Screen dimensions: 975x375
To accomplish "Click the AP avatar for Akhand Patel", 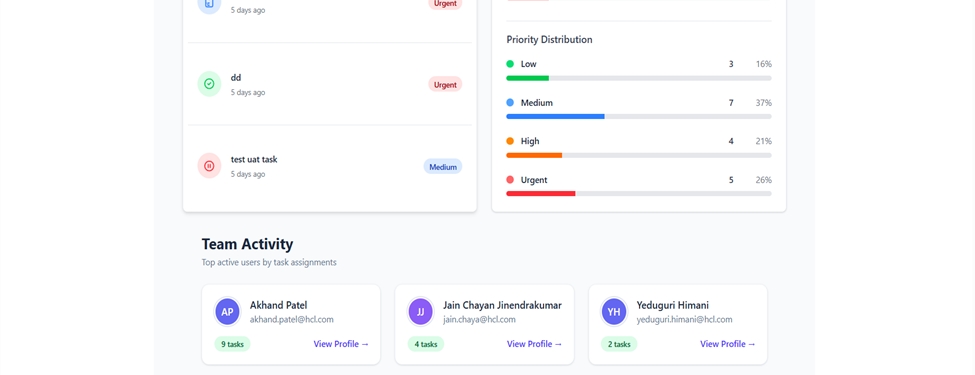I will pos(228,312).
